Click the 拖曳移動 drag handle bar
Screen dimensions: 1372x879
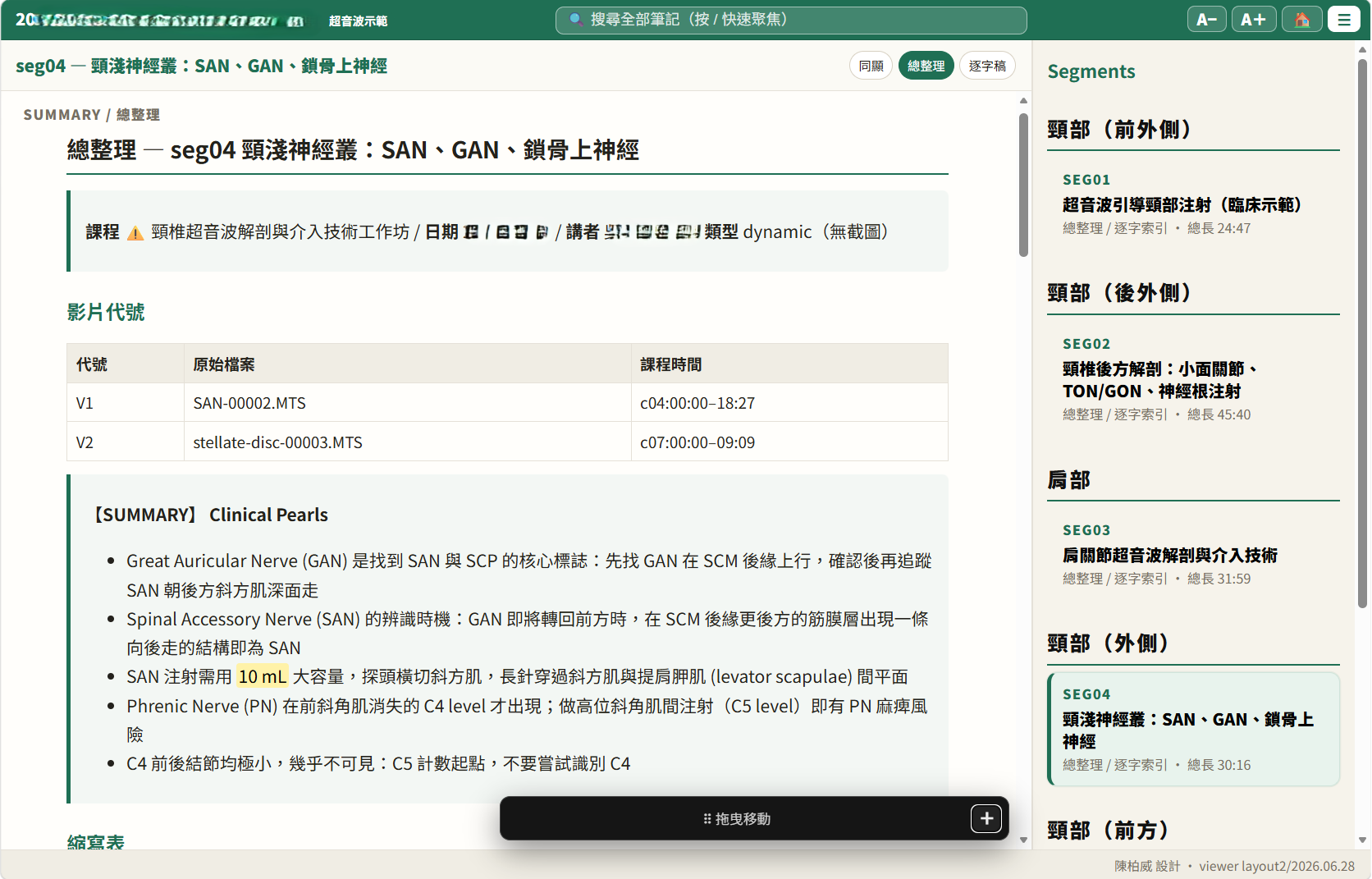pyautogui.click(x=737, y=818)
